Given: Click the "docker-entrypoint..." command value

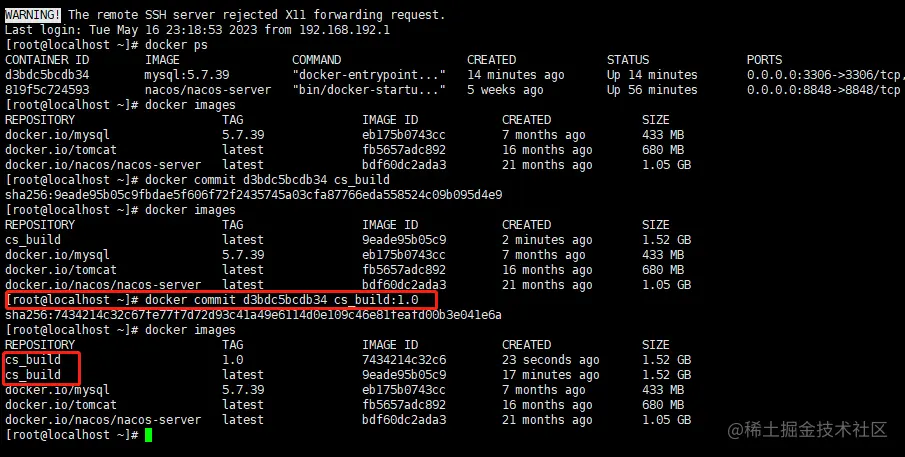Looking at the screenshot, I should tap(369, 75).
